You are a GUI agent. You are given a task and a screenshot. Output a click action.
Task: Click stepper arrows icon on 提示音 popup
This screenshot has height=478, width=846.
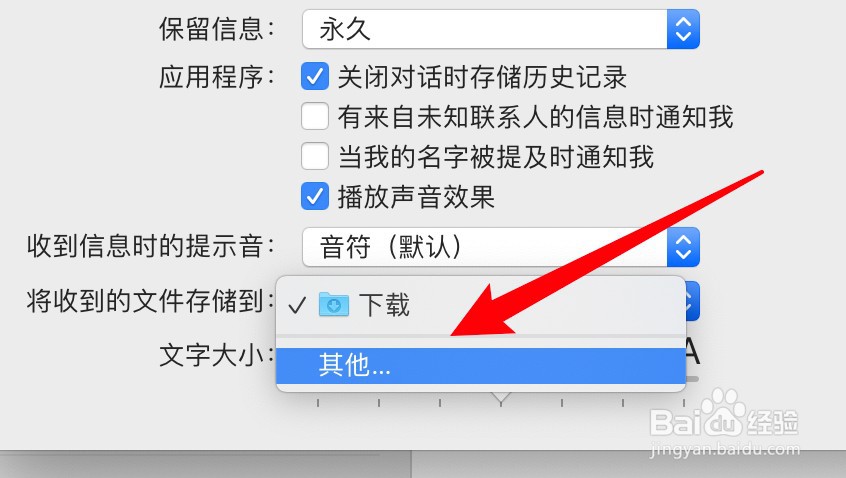point(683,247)
